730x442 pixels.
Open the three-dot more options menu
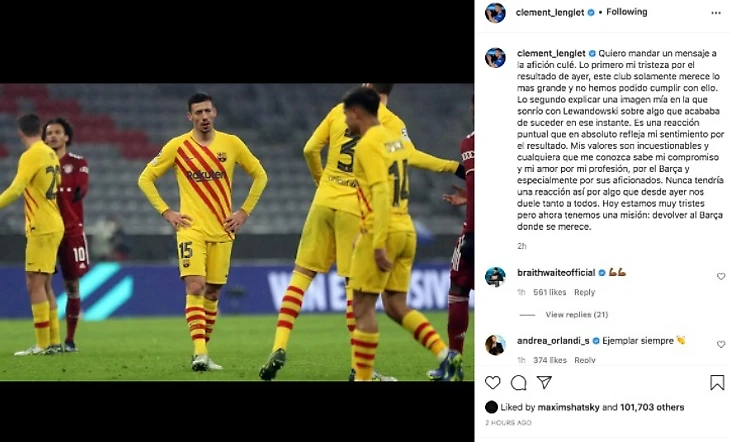(716, 13)
